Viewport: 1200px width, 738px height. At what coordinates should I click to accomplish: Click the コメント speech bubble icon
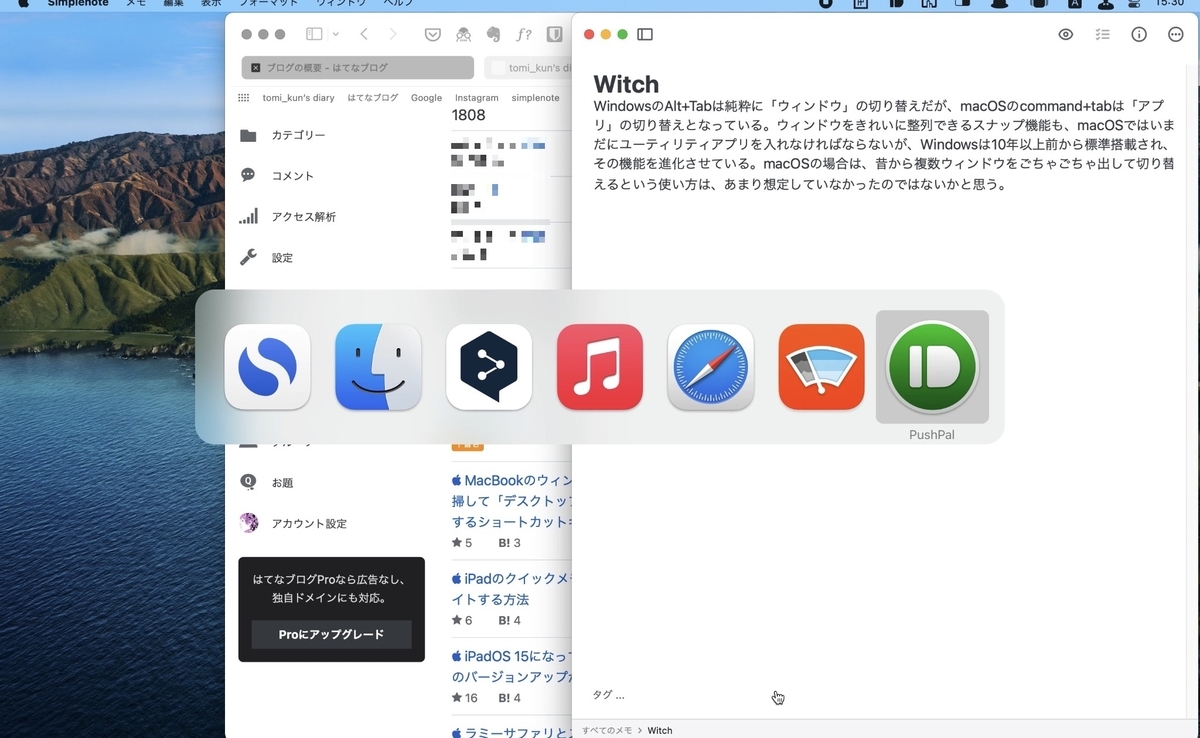click(x=248, y=175)
